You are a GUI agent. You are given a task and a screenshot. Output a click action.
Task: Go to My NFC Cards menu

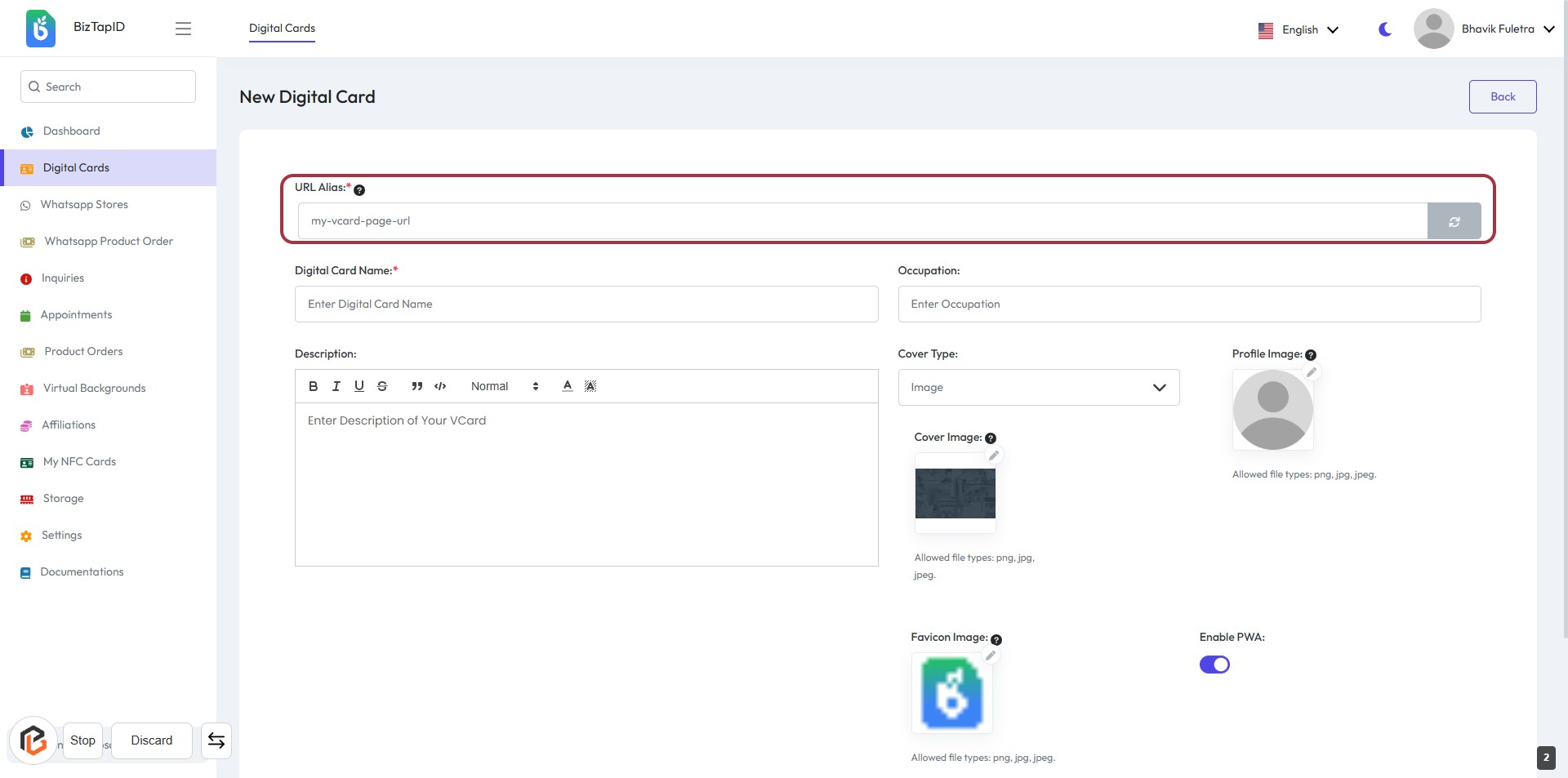(x=79, y=462)
